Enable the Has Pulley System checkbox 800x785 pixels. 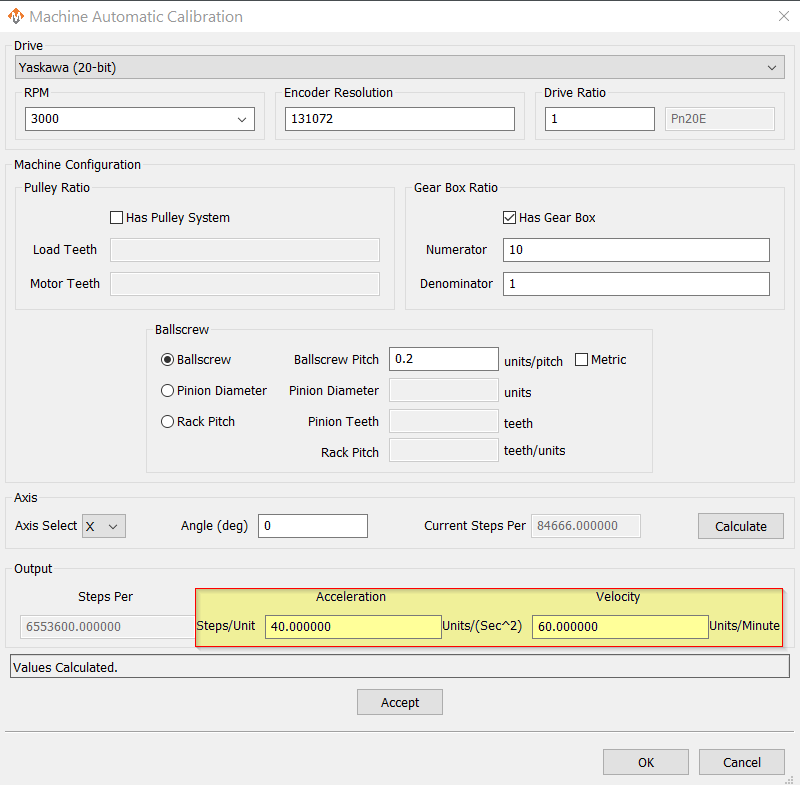click(117, 217)
